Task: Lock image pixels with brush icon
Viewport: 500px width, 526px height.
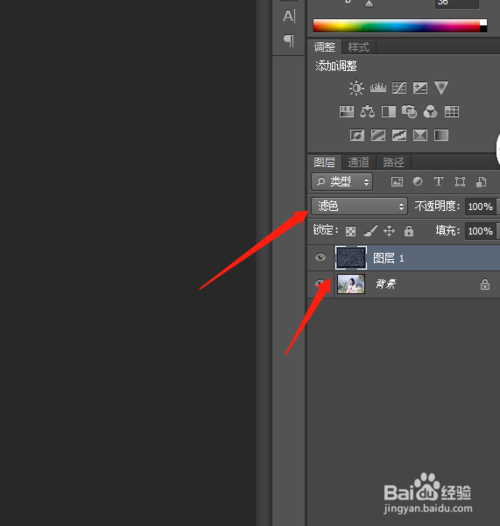Action: (370, 231)
